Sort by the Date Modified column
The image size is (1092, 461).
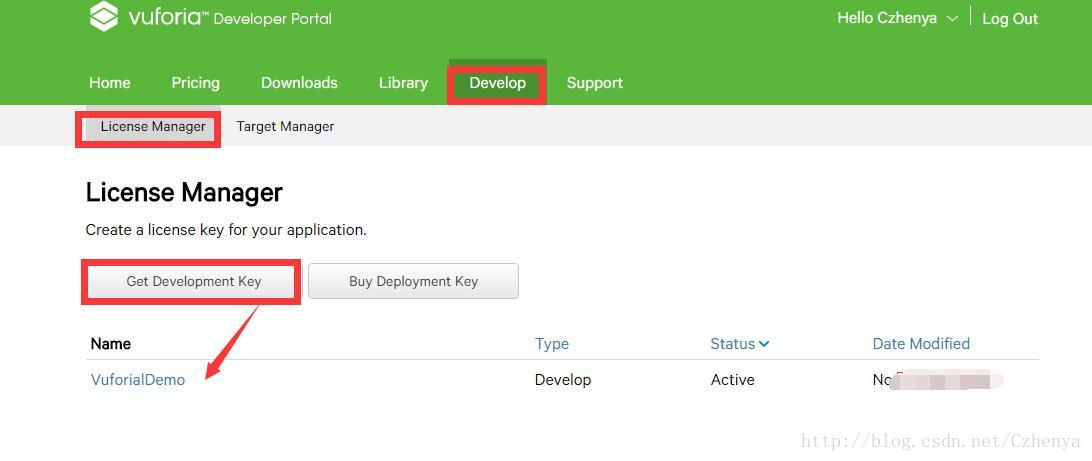[x=921, y=343]
